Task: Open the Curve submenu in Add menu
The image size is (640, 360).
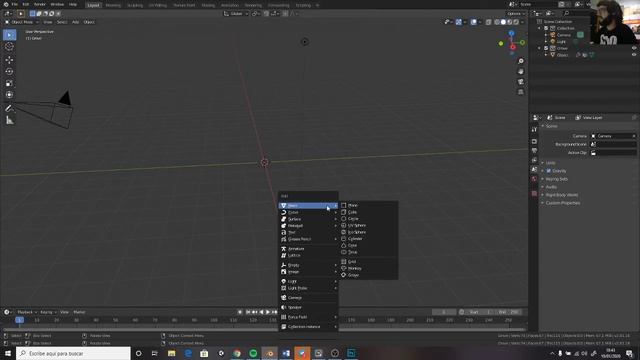Action: 309,212
